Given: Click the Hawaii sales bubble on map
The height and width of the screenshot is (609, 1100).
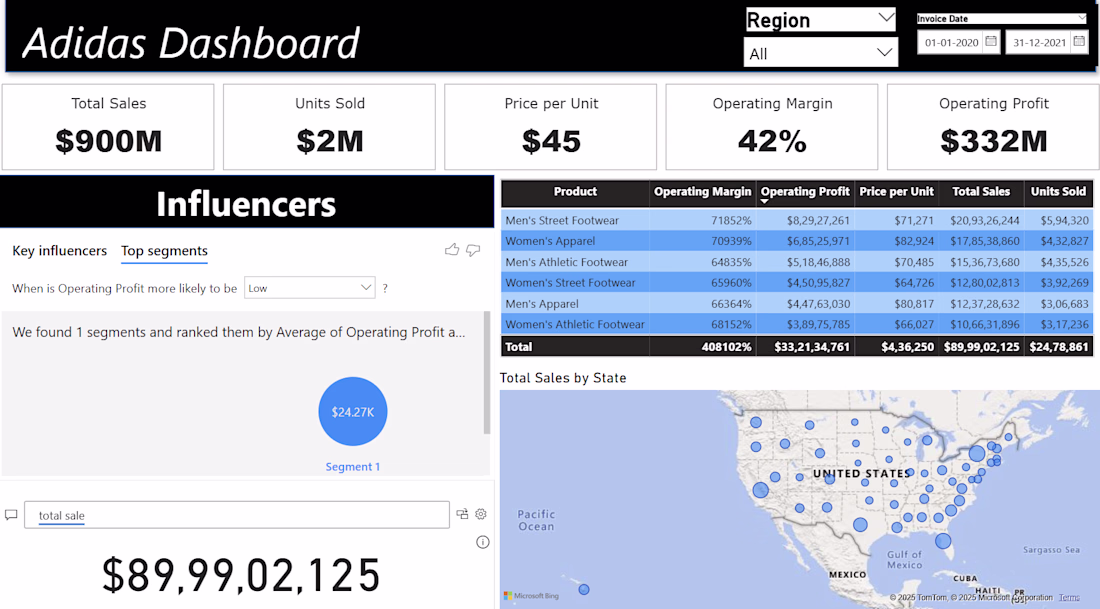Looking at the screenshot, I should click(x=584, y=589).
